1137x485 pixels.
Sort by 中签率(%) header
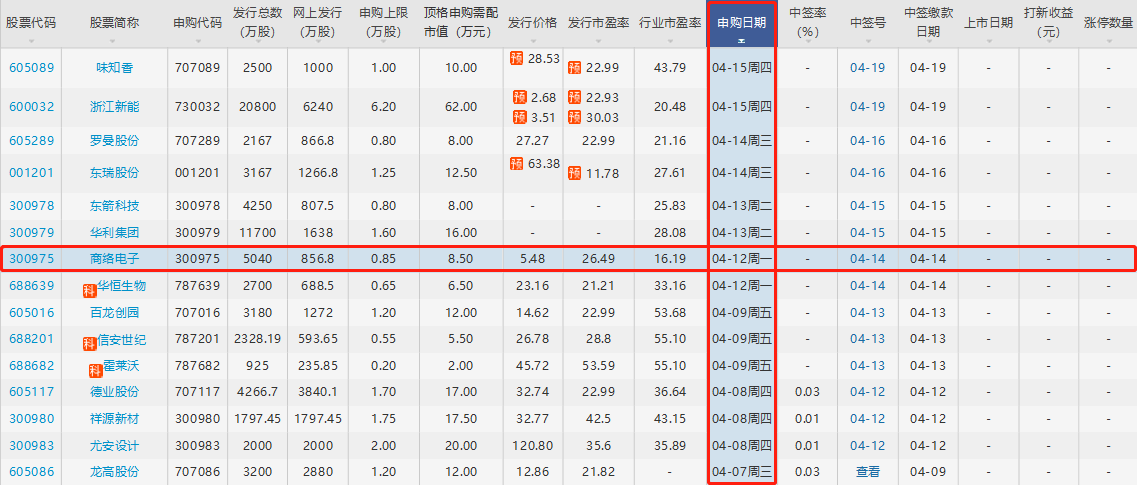coord(807,23)
